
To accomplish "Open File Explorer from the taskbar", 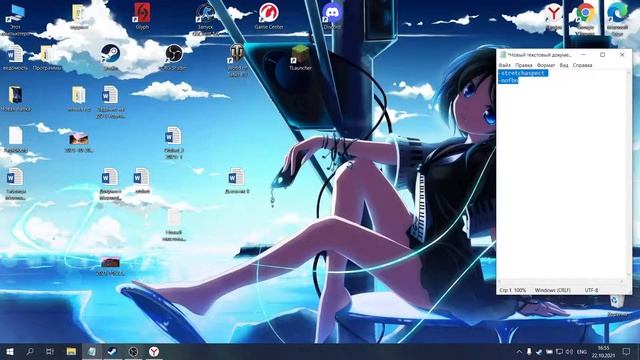I will [71, 351].
